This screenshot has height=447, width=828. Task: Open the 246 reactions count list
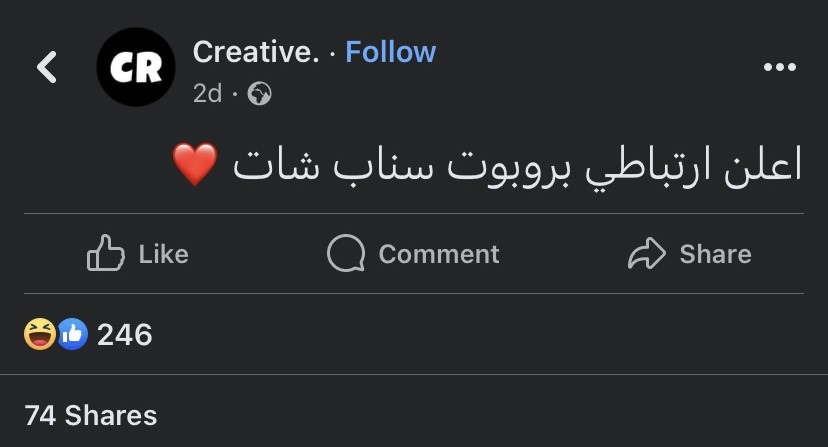(125, 334)
